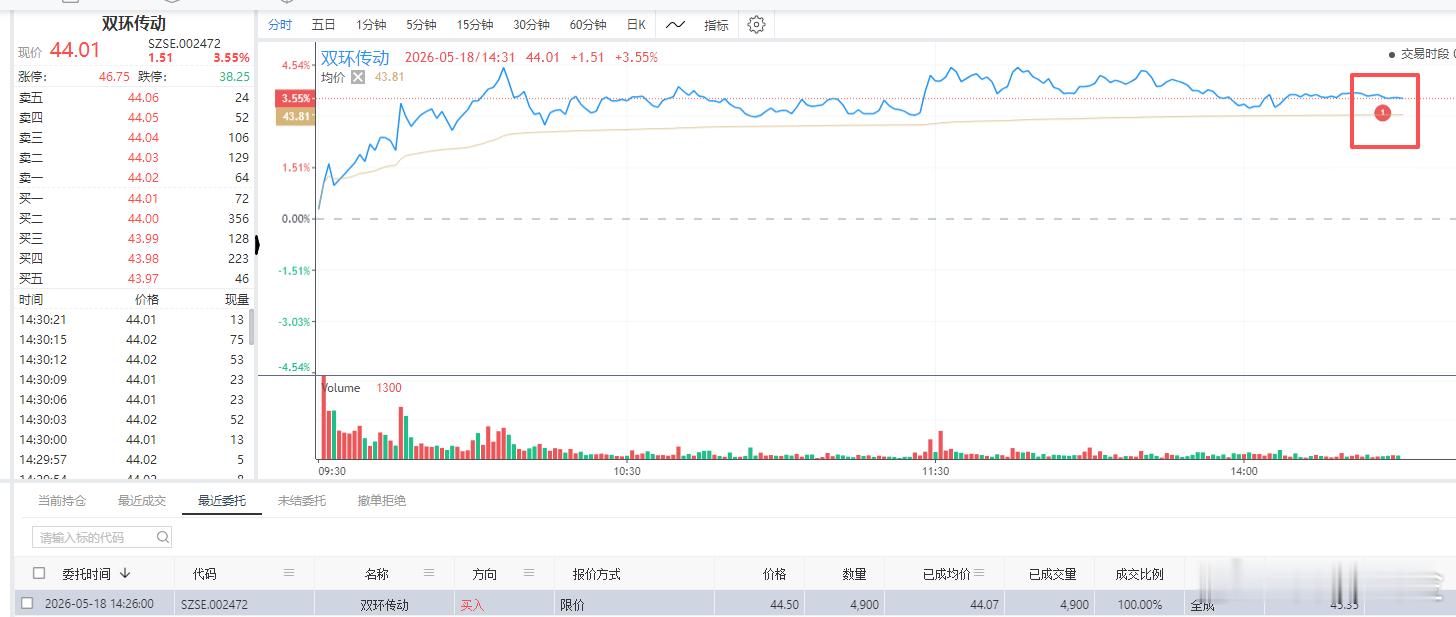Collapse the quote panel with black arrow
The image size is (1456, 617).
click(x=258, y=244)
